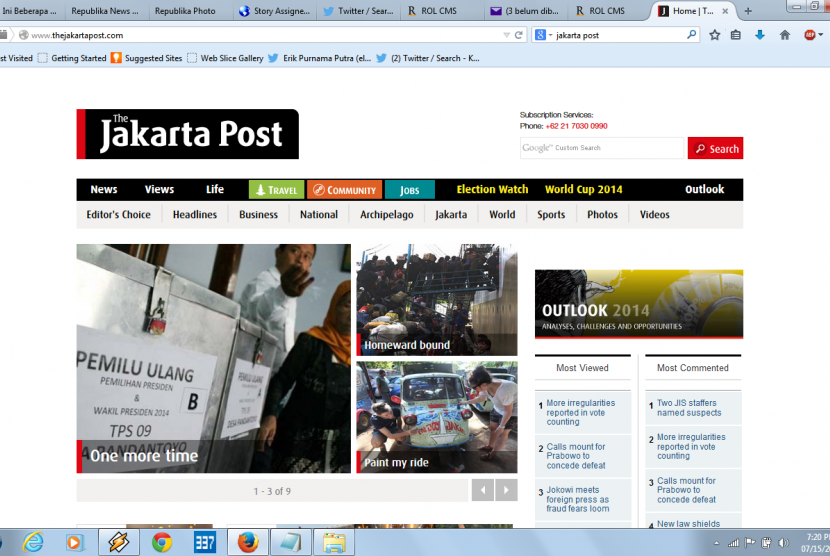Open Two JIS staffers named suspects story
The width and height of the screenshot is (830, 556).
click(x=689, y=408)
